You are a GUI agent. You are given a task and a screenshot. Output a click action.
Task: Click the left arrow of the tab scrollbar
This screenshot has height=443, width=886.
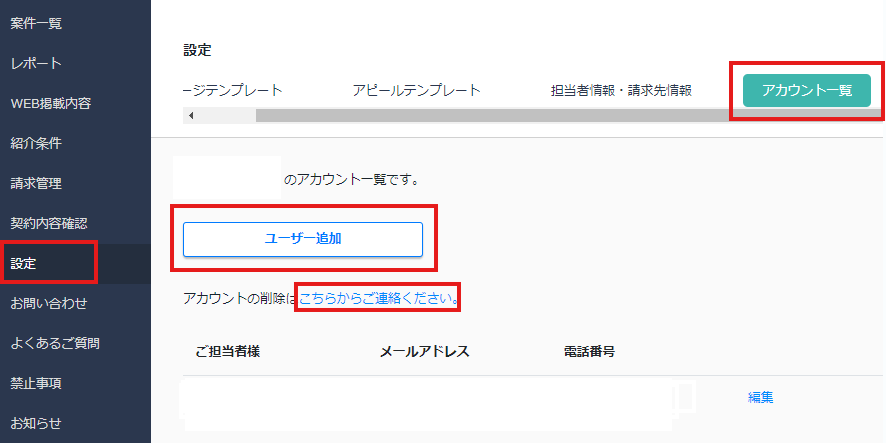(x=191, y=115)
